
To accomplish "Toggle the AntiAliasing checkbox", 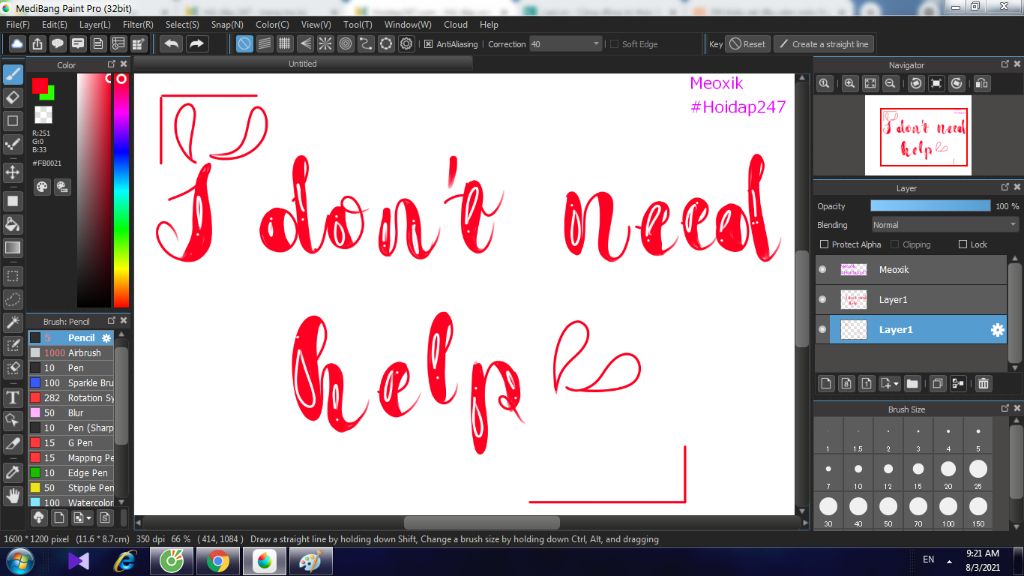I will point(428,44).
